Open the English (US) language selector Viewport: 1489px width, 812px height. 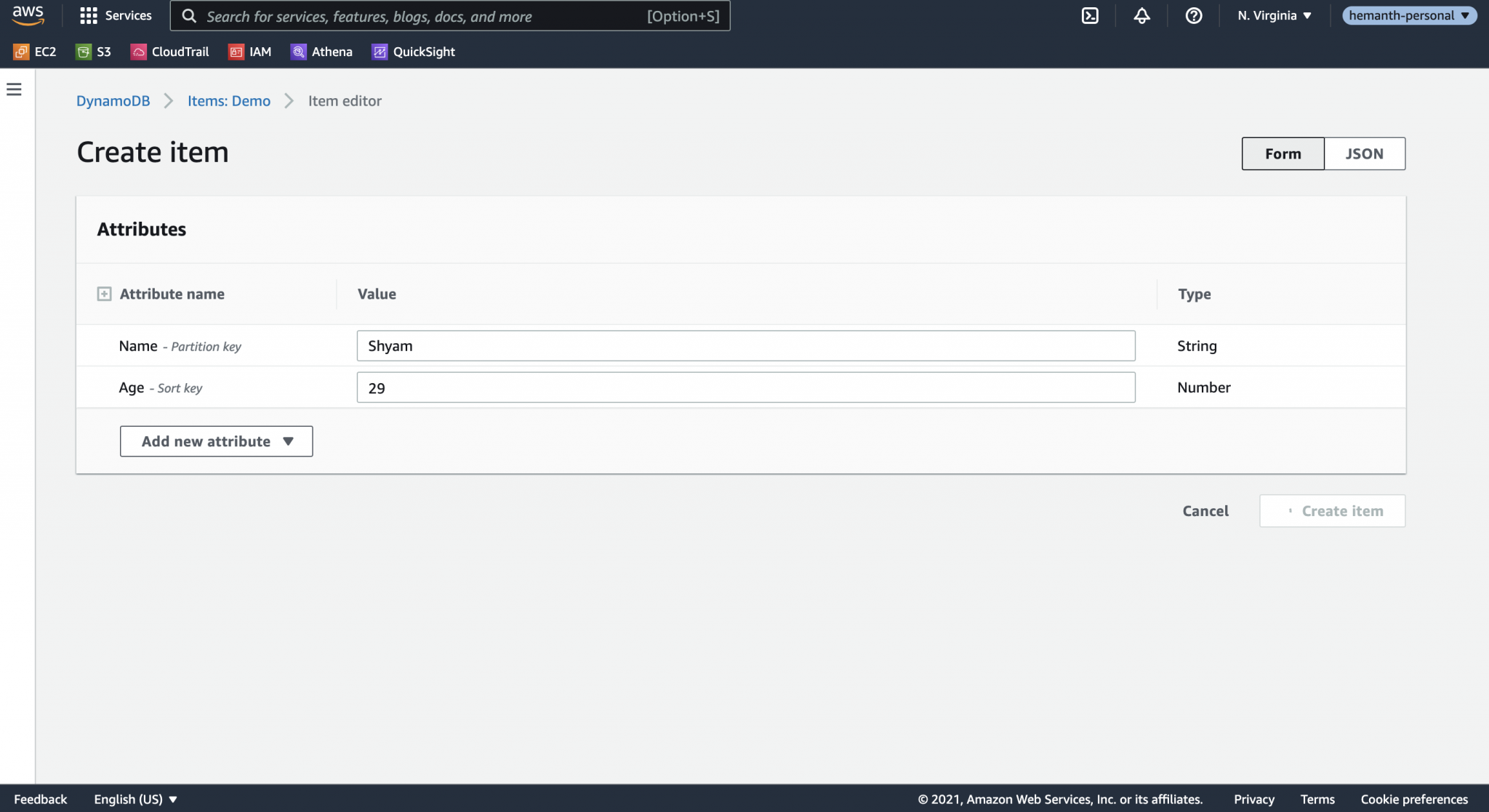[135, 798]
